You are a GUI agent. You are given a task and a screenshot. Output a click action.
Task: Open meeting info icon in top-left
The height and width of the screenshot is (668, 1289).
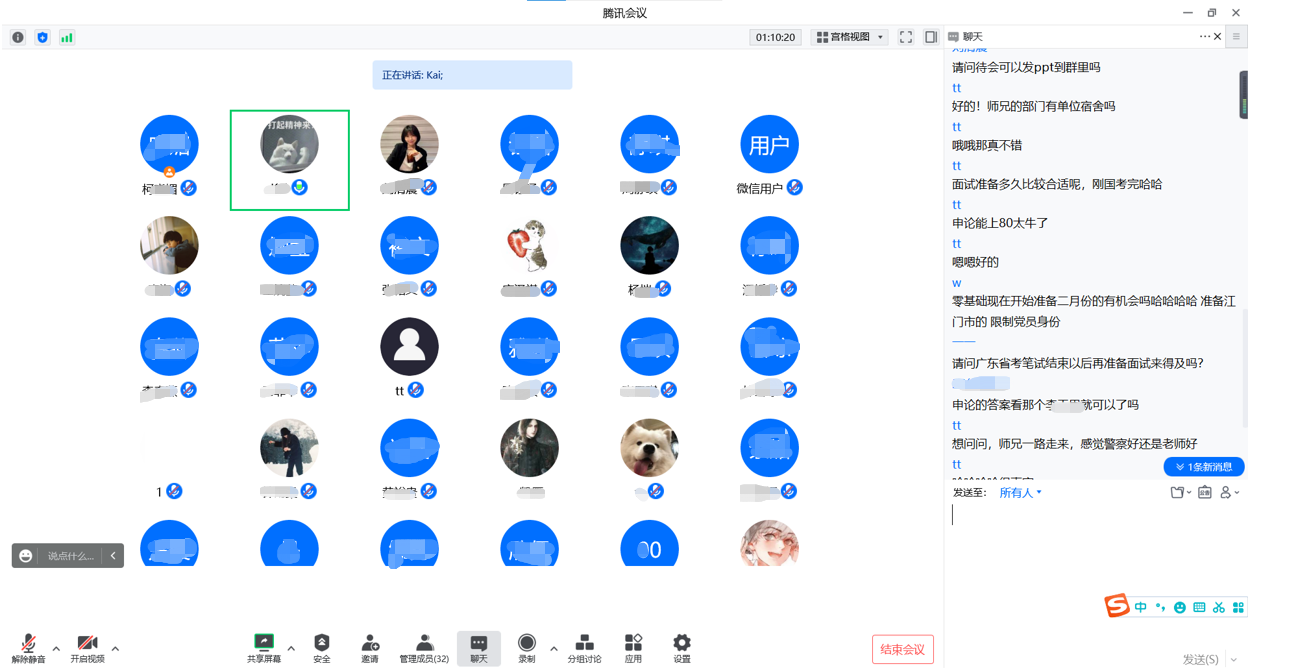(18, 37)
